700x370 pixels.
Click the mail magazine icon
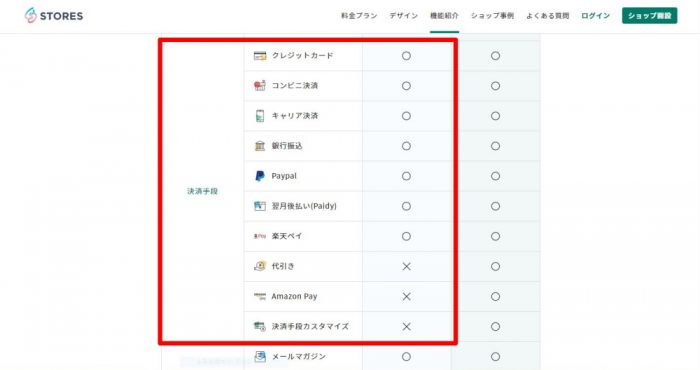(x=260, y=356)
